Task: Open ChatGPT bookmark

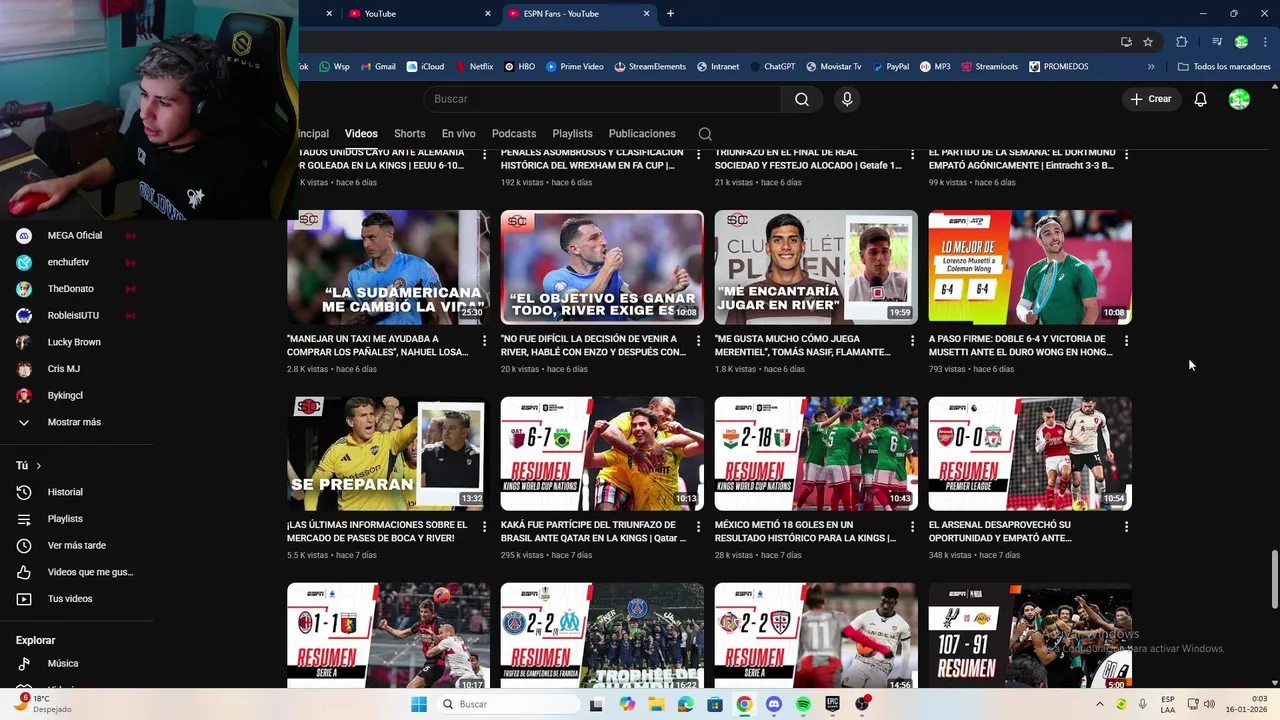Action: point(771,67)
